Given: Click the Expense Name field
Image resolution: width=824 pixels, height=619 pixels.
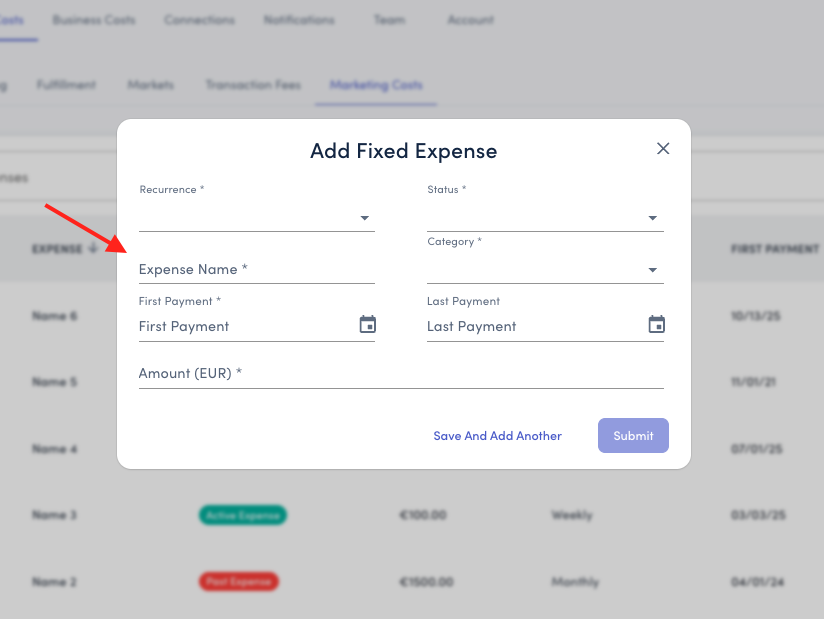Looking at the screenshot, I should pyautogui.click(x=256, y=270).
